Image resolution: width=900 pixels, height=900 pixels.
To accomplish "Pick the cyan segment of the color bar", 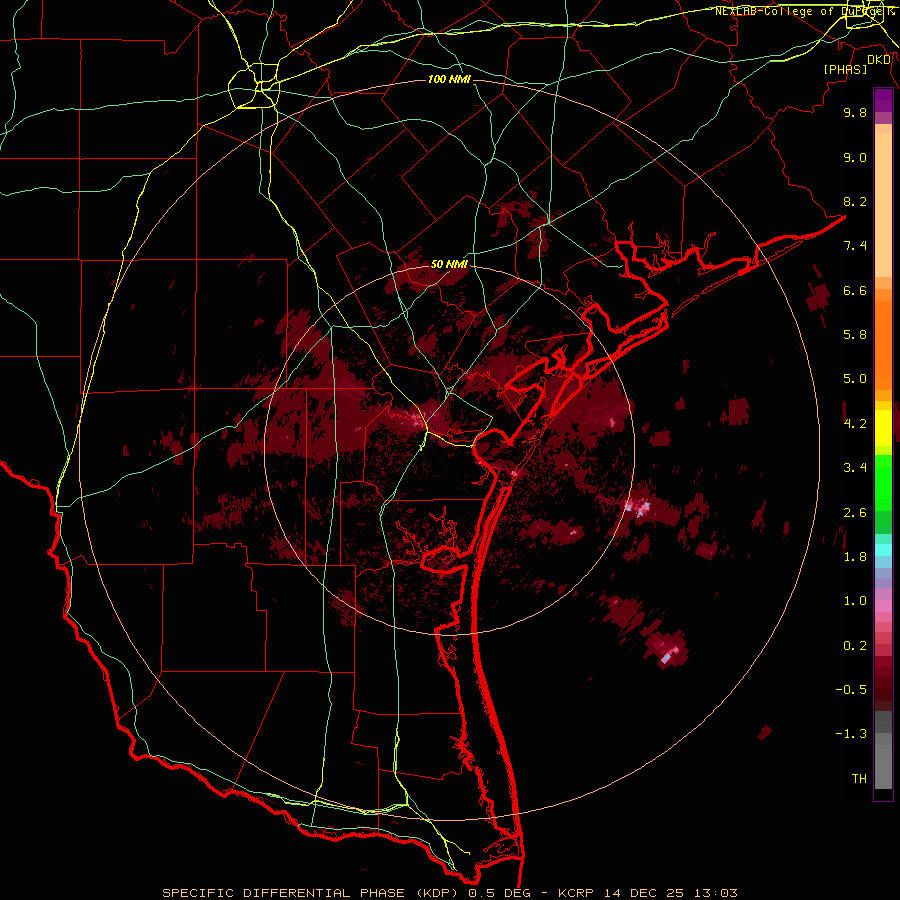I will click(x=883, y=550).
